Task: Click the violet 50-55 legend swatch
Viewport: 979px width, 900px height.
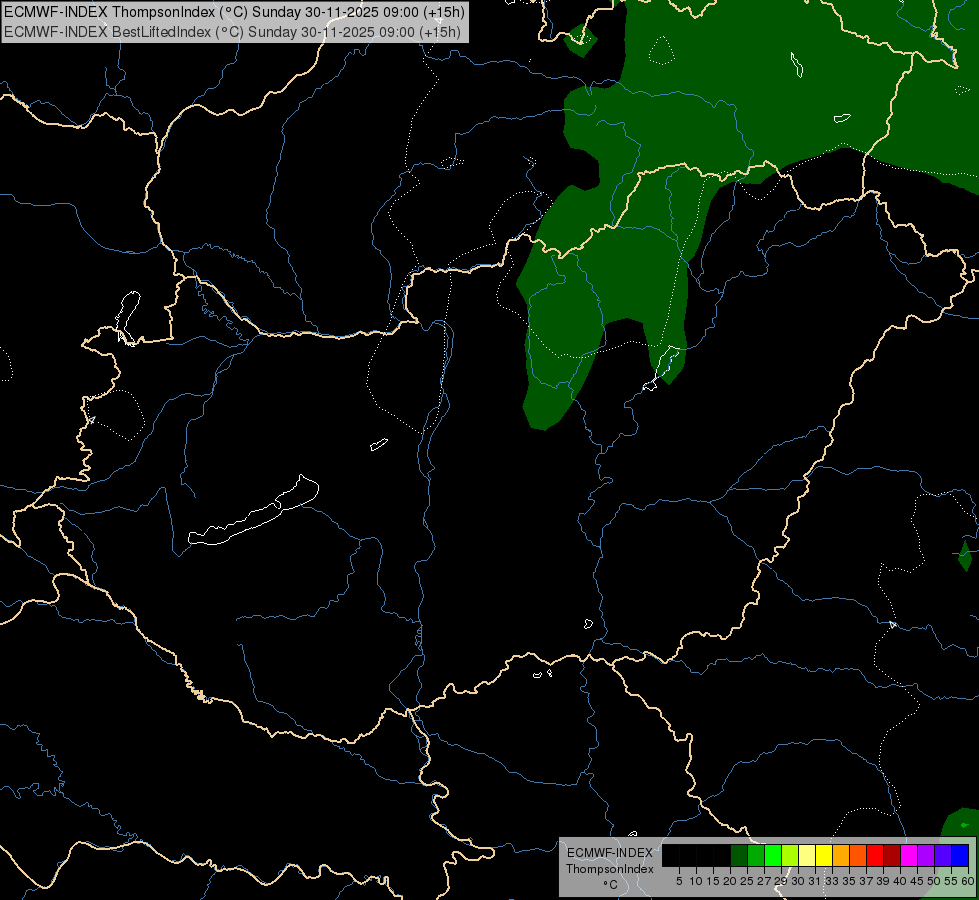Action: 943,855
